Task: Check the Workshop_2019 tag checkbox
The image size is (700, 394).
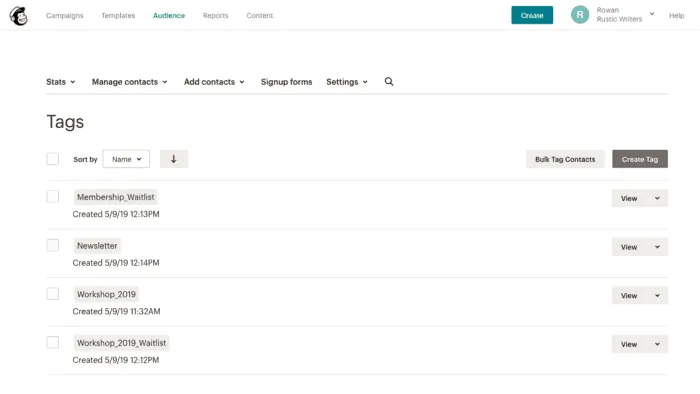Action: [53, 294]
